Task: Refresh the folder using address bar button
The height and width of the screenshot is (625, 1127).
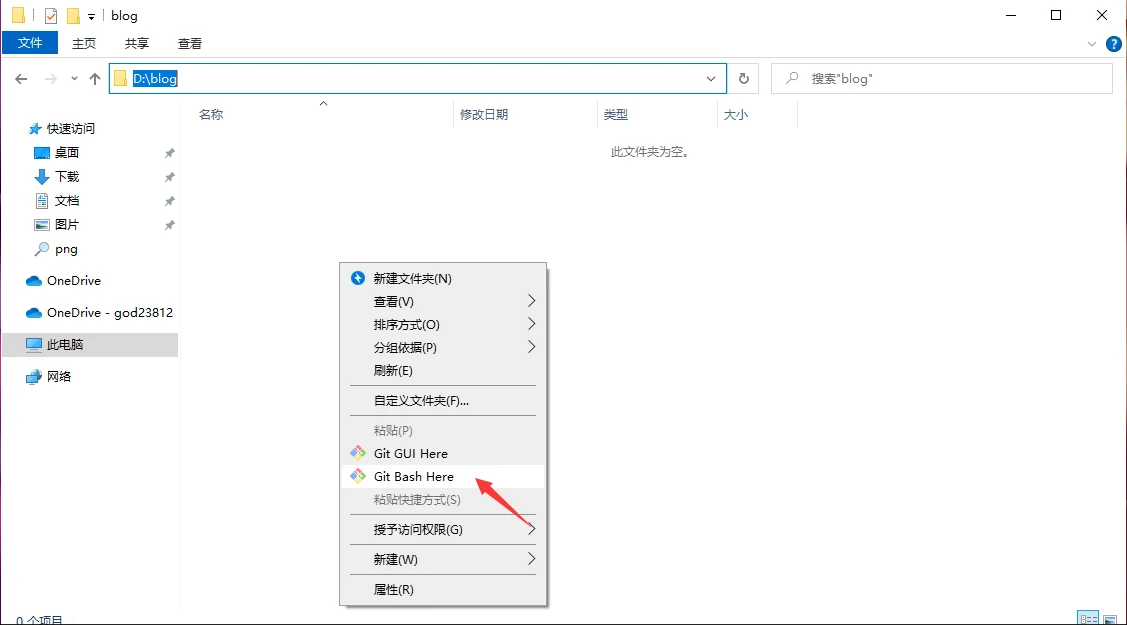Action: click(743, 79)
